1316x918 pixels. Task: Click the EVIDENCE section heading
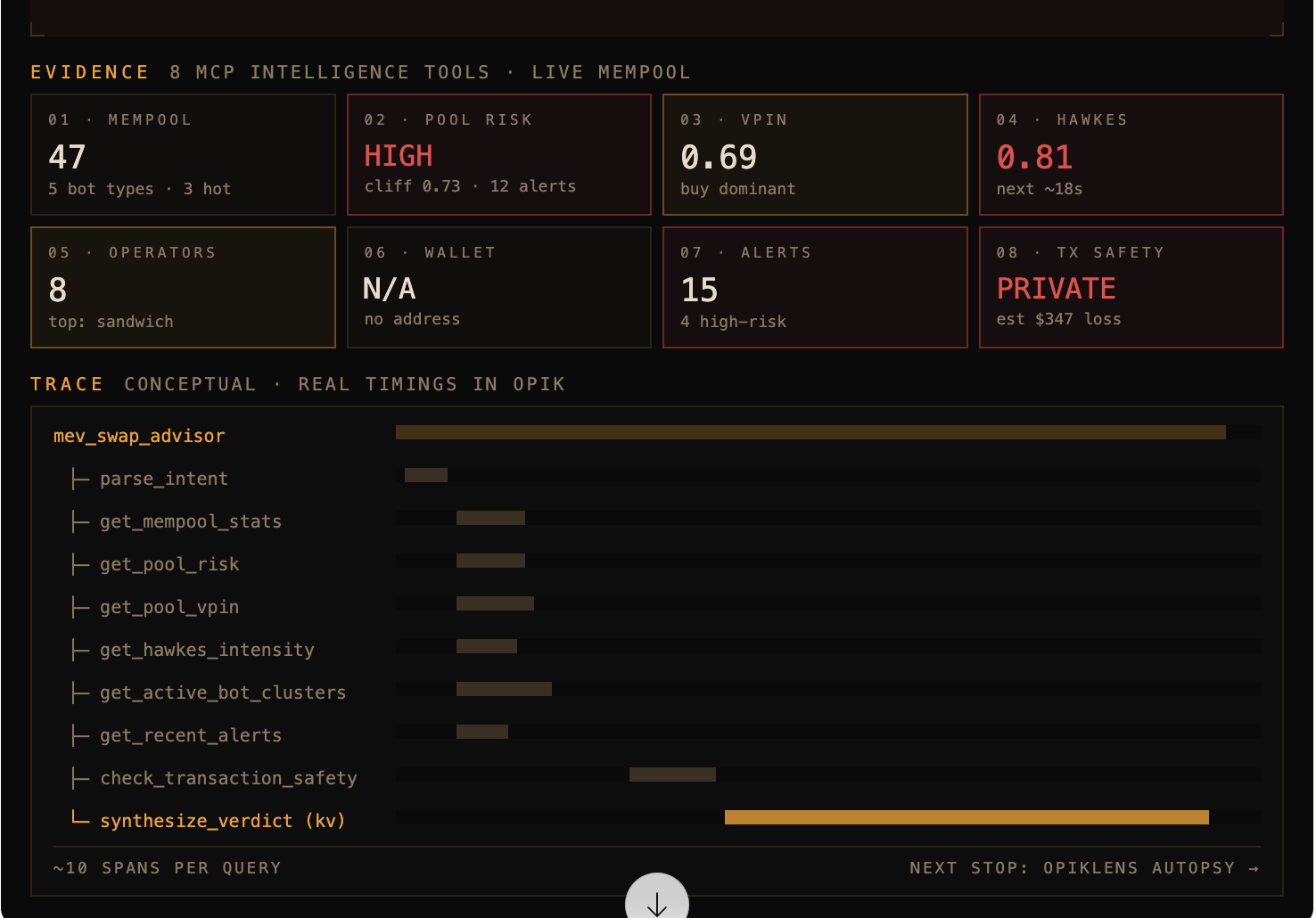(x=90, y=72)
